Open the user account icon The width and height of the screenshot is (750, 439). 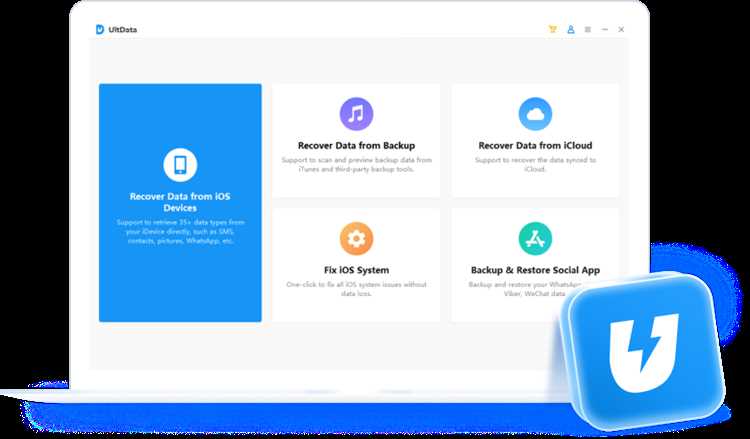571,29
